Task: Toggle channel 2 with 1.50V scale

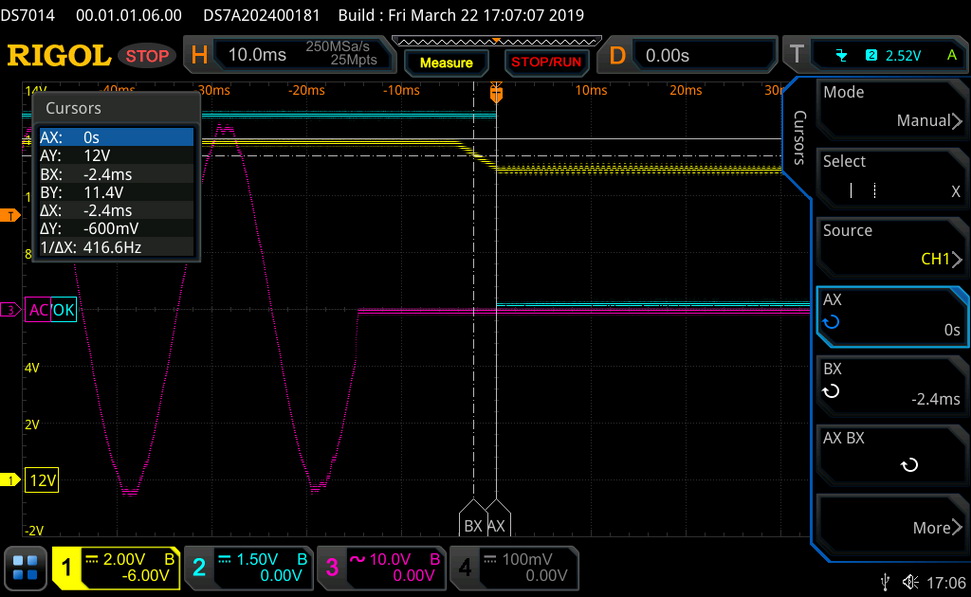Action: (249, 567)
